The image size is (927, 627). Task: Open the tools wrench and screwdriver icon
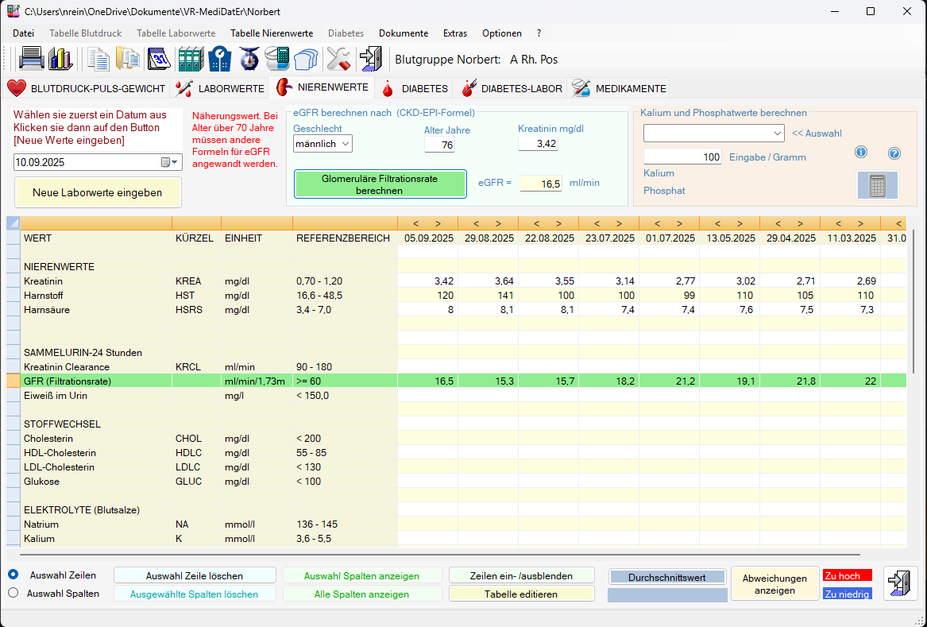pyautogui.click(x=339, y=59)
